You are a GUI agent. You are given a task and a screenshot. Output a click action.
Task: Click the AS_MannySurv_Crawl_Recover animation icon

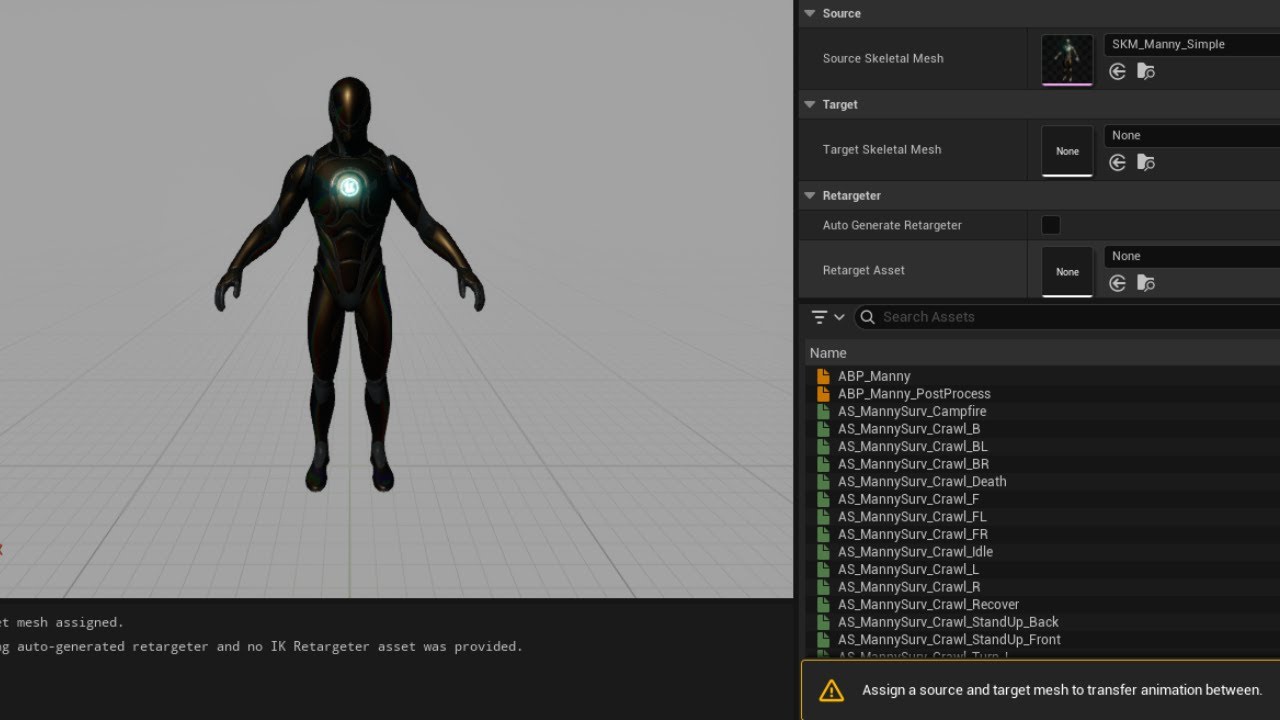pos(823,605)
